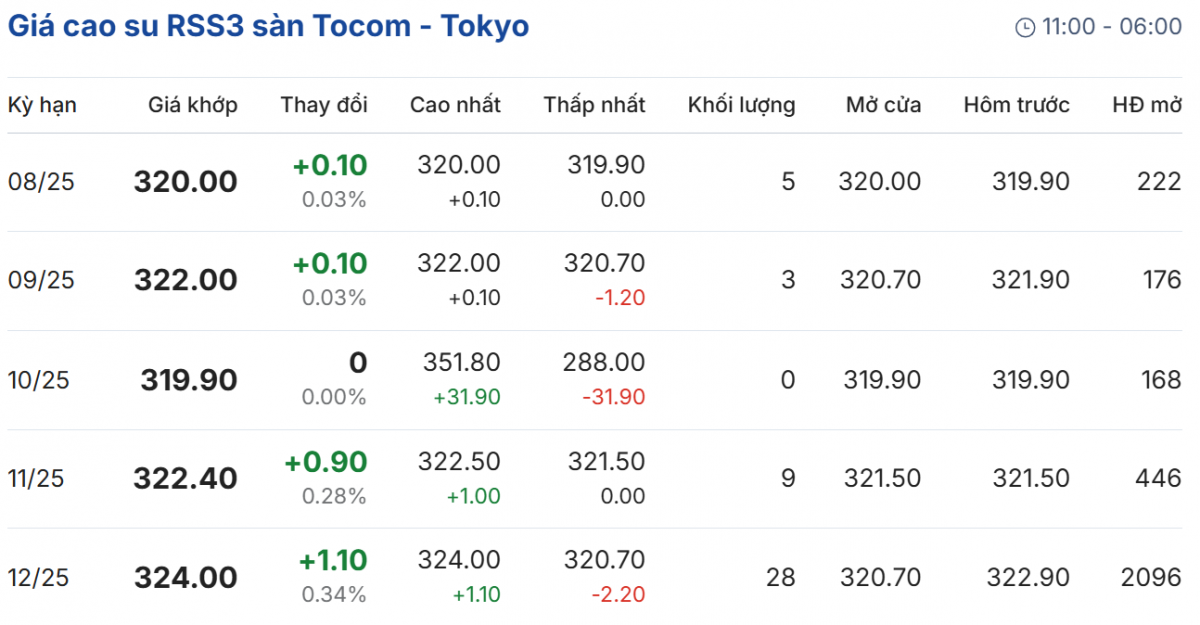Image resolution: width=1200 pixels, height=625 pixels.
Task: Select the 09/25 contract term
Action: pyautogui.click(x=41, y=280)
